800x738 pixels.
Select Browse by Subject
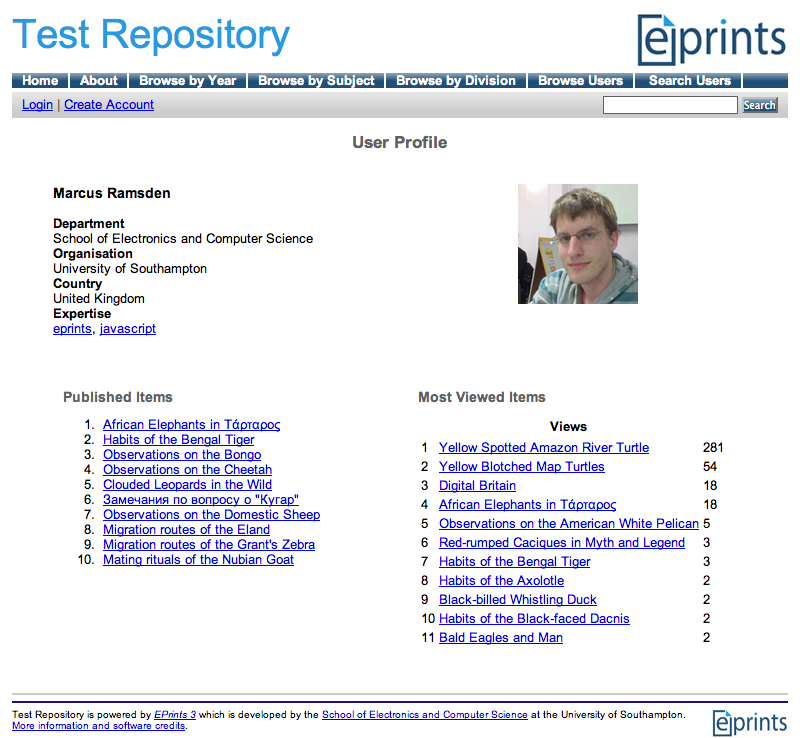316,80
